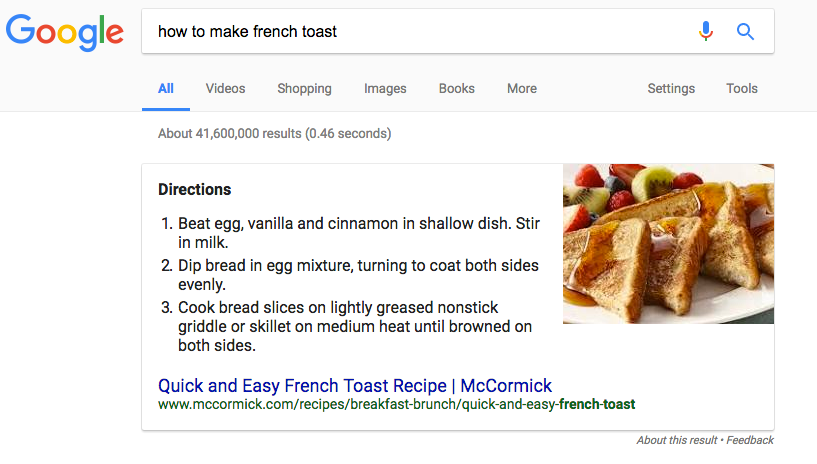Viewport: 817px width, 464px height.
Task: Click the Feedback link below the snippet
Action: click(x=750, y=440)
